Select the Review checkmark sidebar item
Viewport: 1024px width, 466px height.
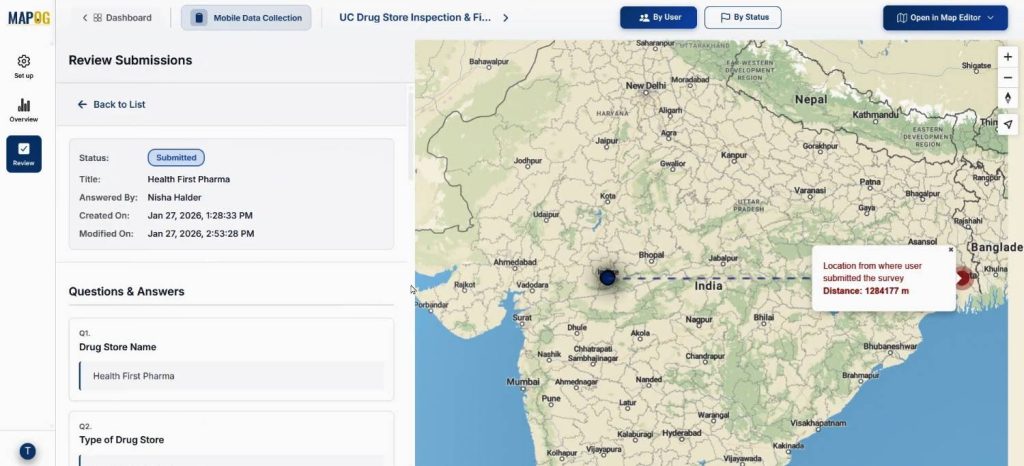point(24,154)
